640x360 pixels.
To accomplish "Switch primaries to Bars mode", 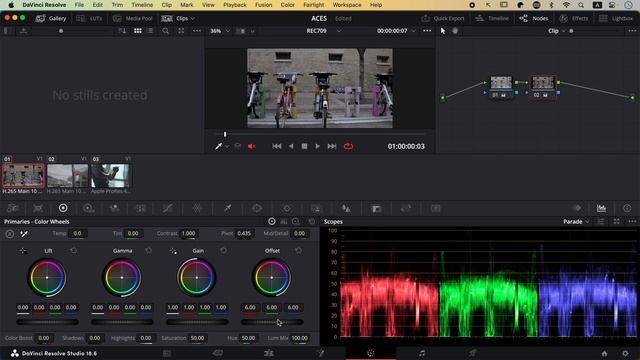I will click(284, 221).
